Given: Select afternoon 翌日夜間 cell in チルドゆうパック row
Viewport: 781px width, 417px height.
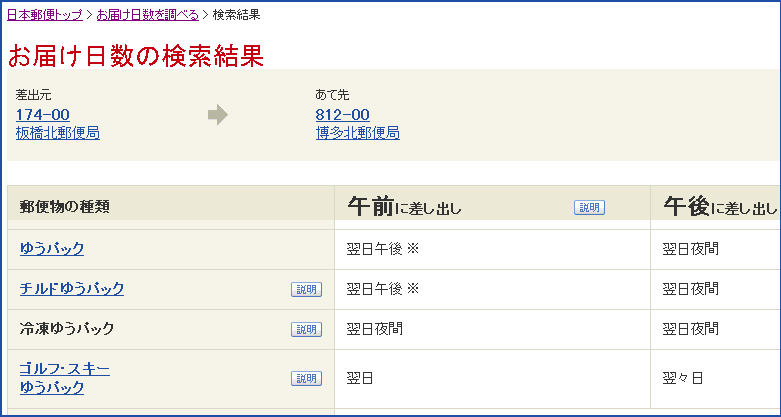Looking at the screenshot, I should point(715,289).
